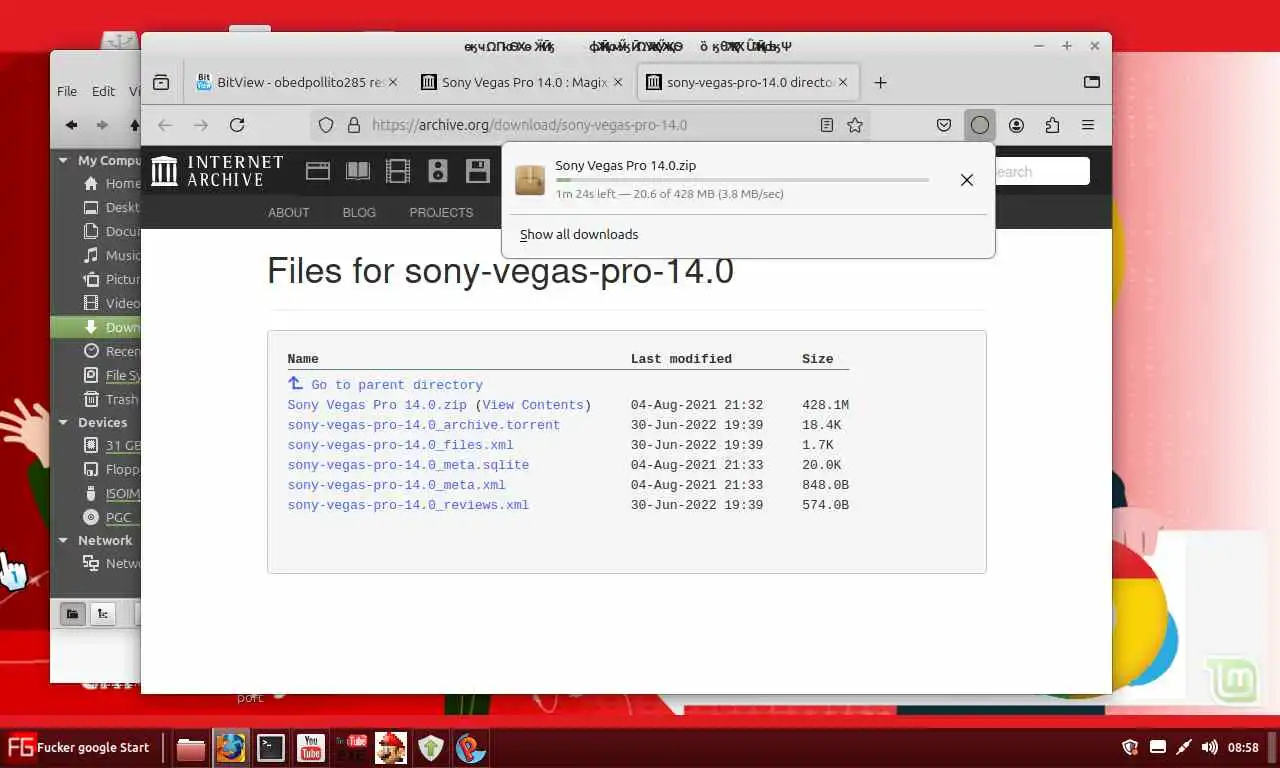Close the sony-vegas-pro-14.0 directory tab

pos(843,83)
